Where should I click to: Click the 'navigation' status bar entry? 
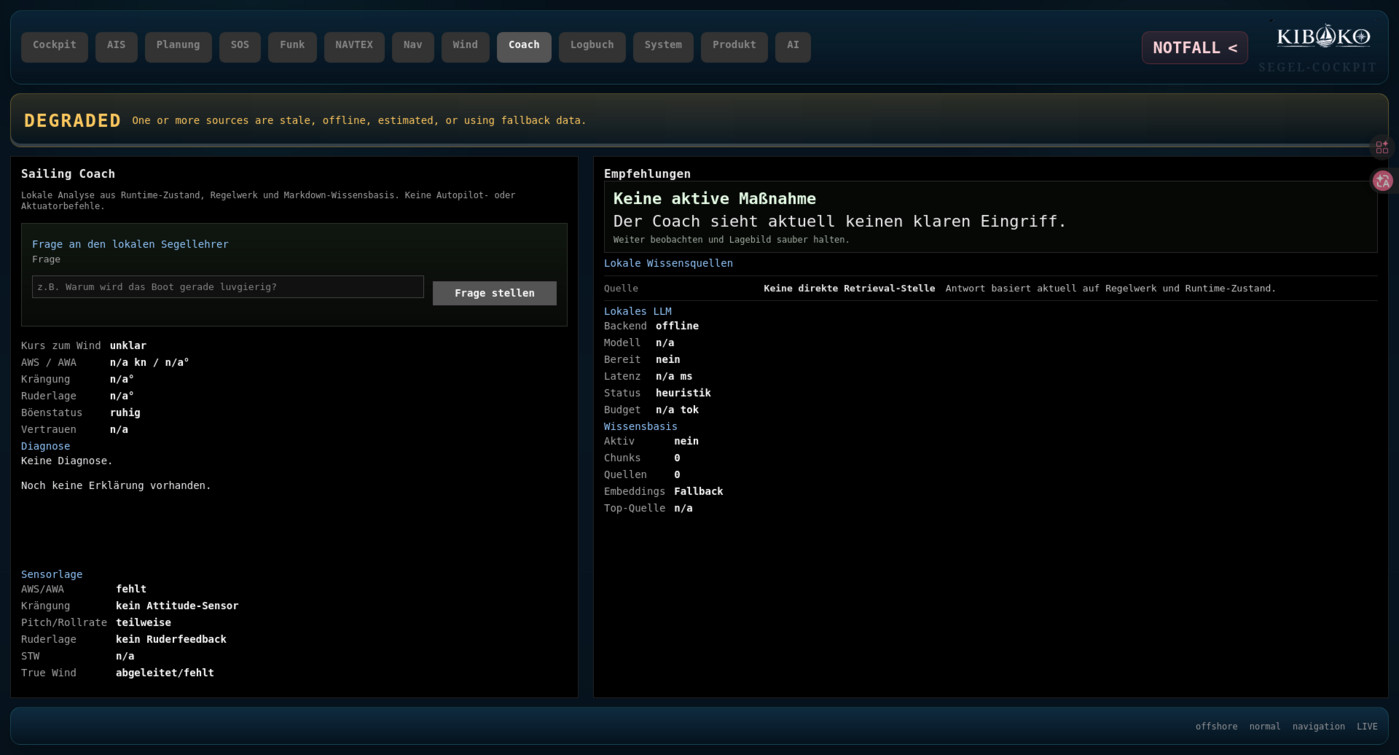(1318, 727)
